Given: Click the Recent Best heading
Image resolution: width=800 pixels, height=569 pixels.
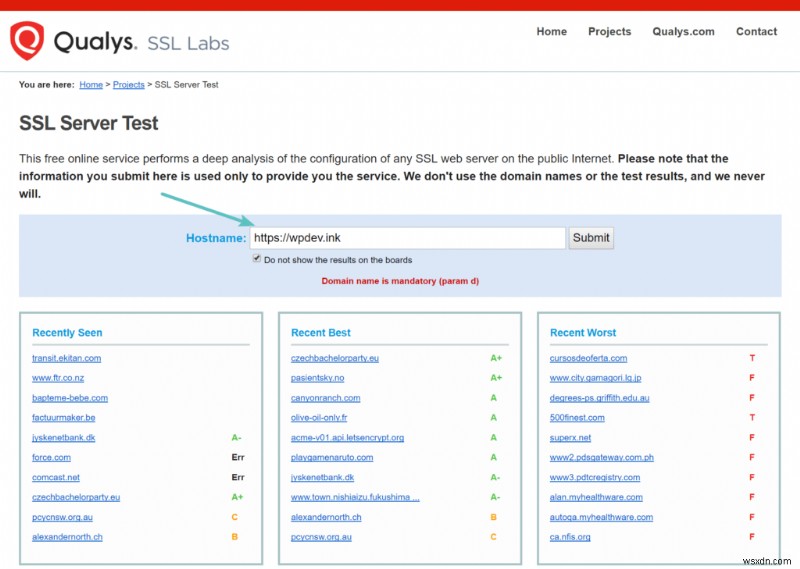Looking at the screenshot, I should pos(321,333).
